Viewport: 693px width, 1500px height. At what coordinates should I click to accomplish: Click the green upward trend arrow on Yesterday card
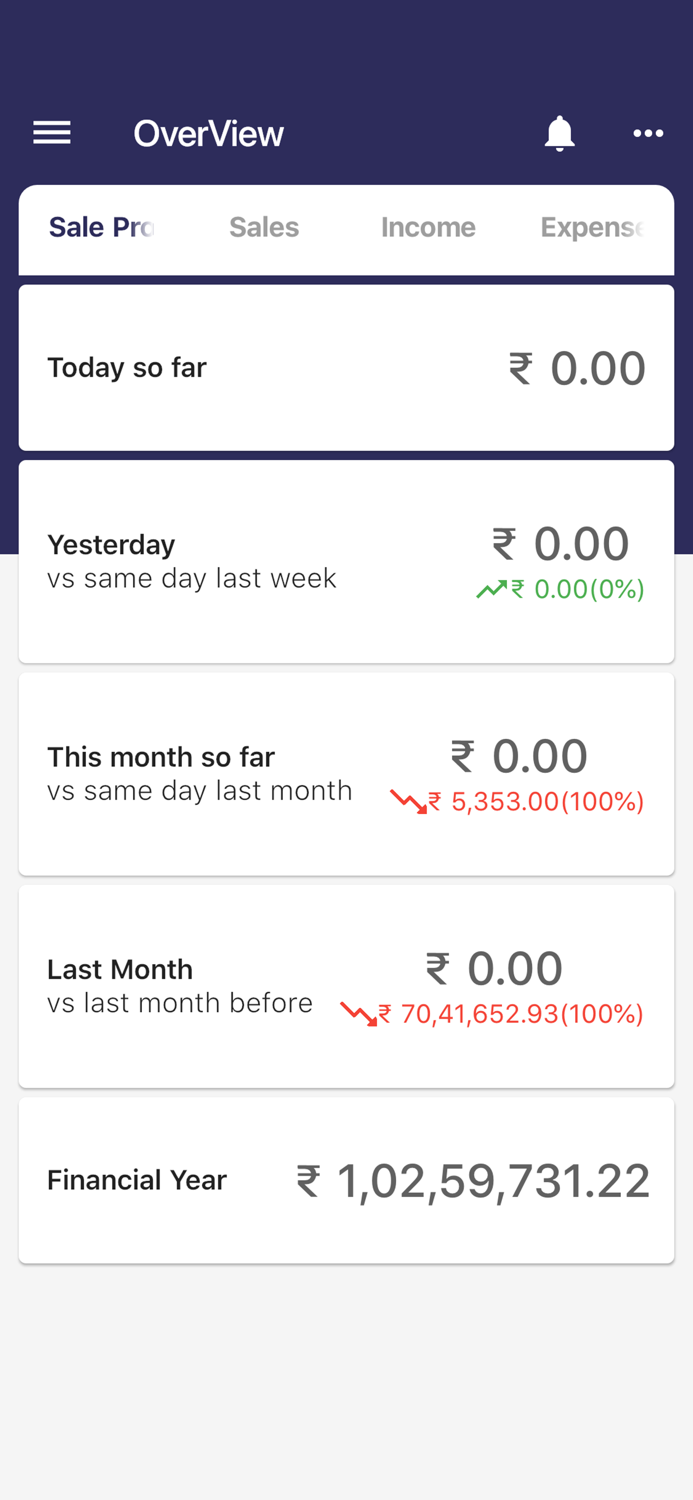click(488, 589)
